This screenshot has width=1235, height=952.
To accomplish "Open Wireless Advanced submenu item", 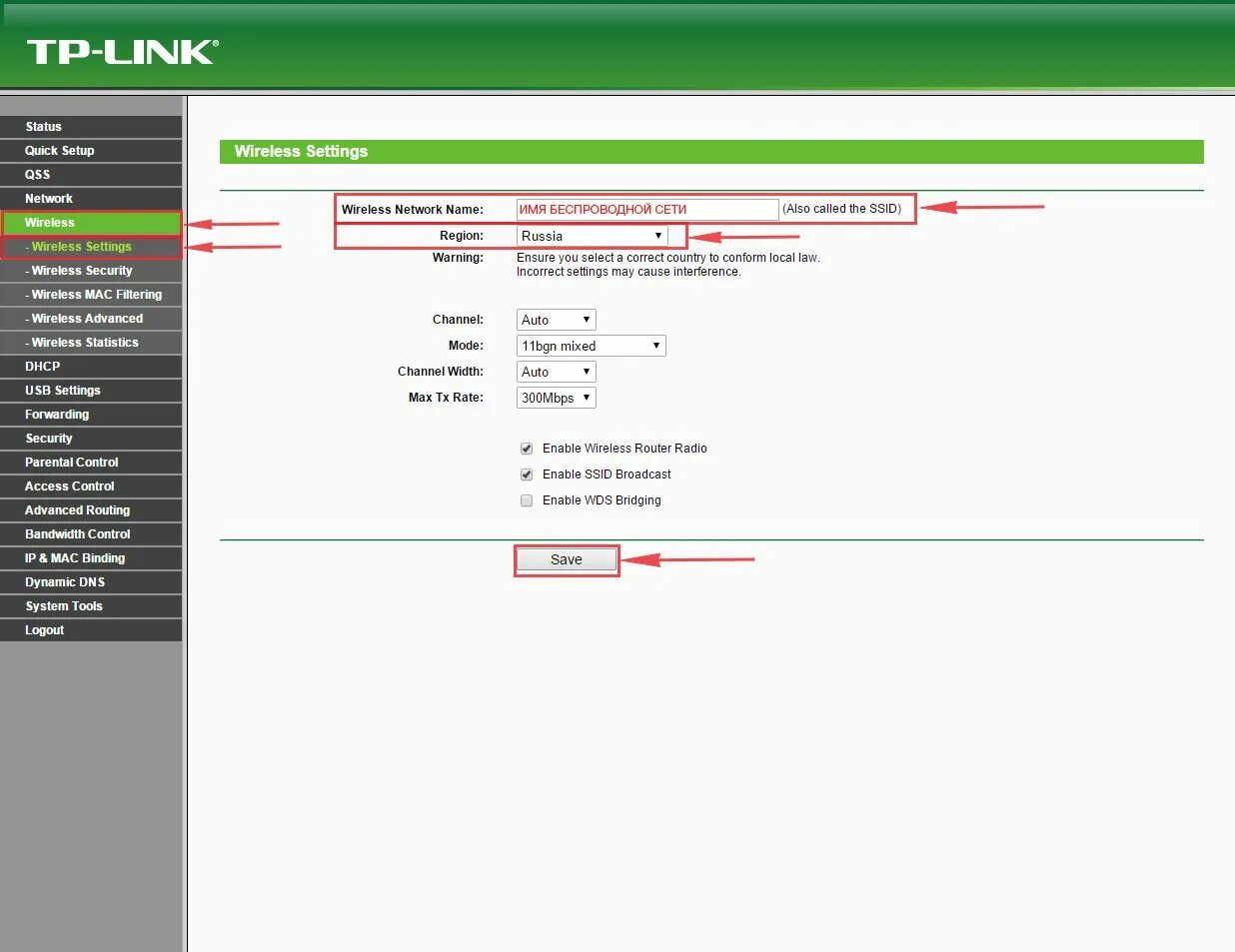I will [x=91, y=319].
